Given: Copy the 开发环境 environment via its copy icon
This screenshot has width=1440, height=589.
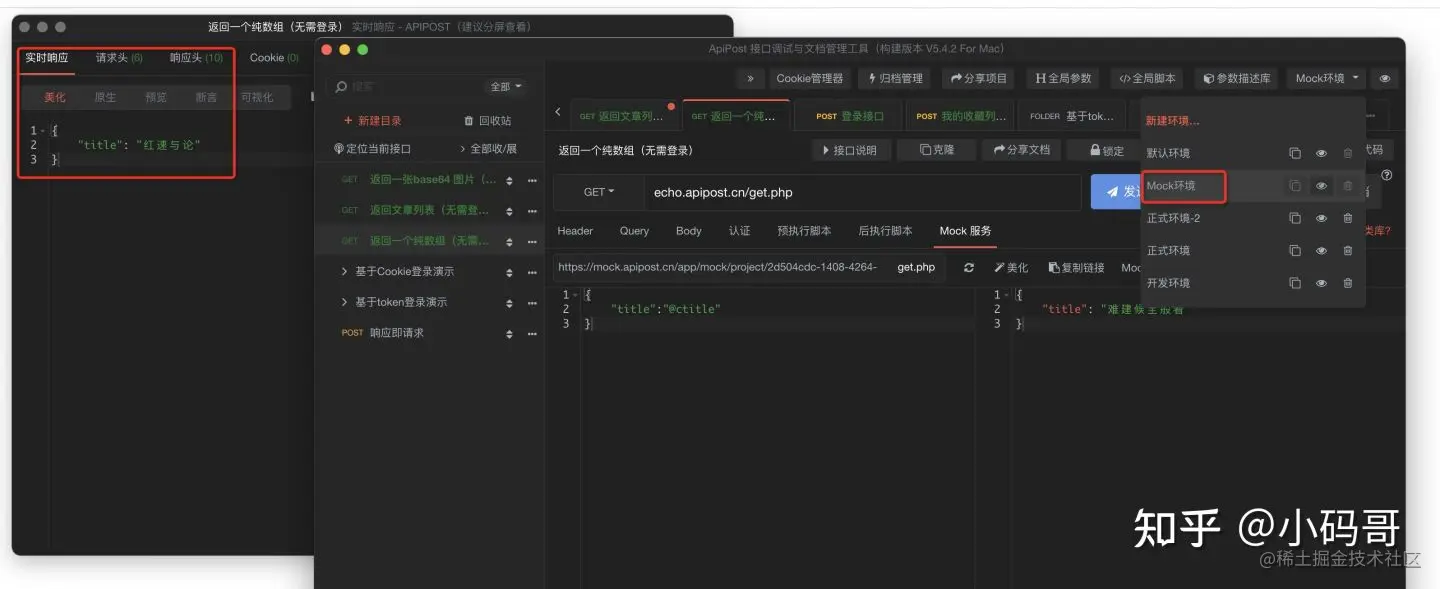Looking at the screenshot, I should [1295, 283].
